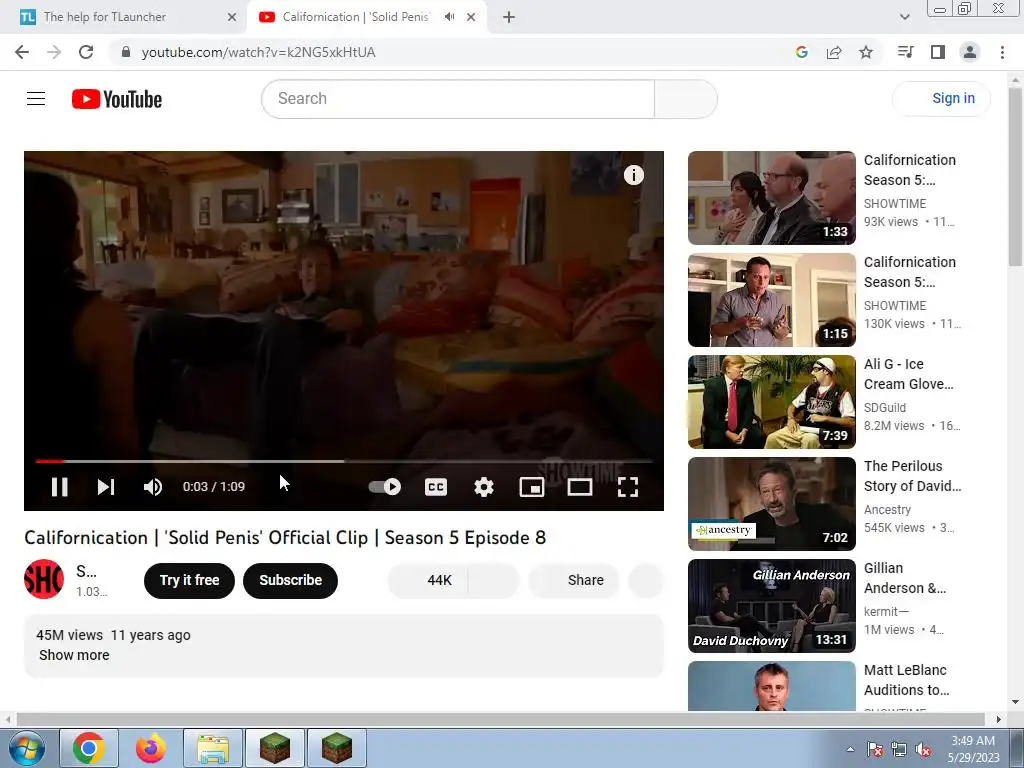Open the video info card icon
Screen dimensions: 1024x768
click(x=633, y=175)
